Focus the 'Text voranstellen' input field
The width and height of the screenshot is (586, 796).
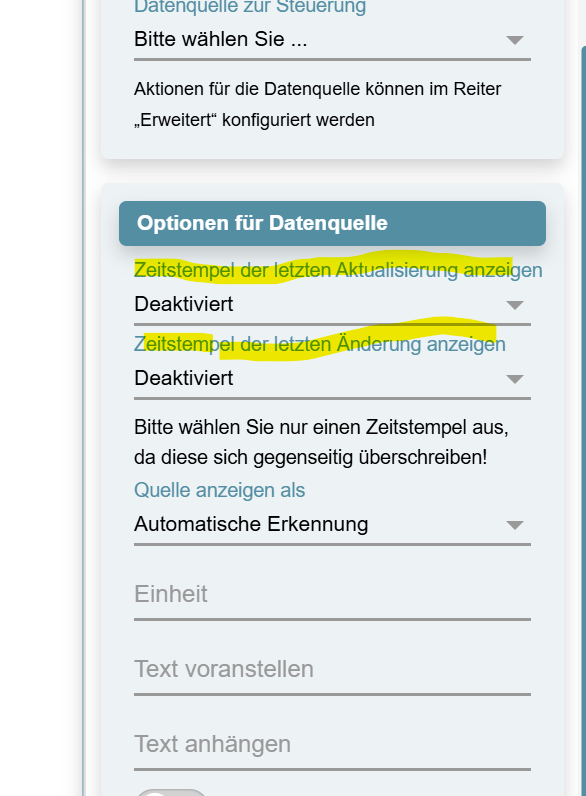[332, 670]
